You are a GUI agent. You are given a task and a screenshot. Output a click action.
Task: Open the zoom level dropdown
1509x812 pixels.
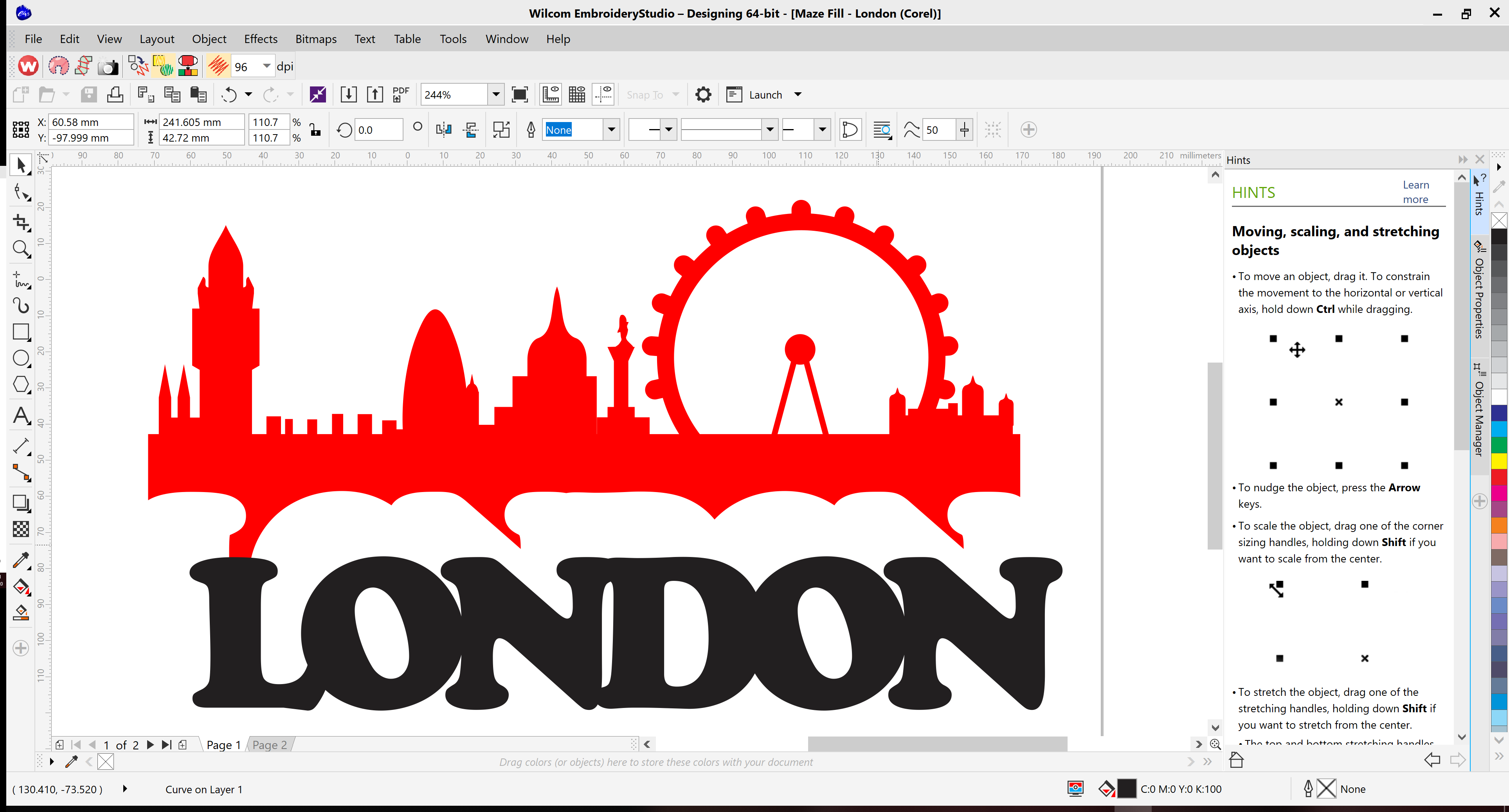[x=495, y=95]
